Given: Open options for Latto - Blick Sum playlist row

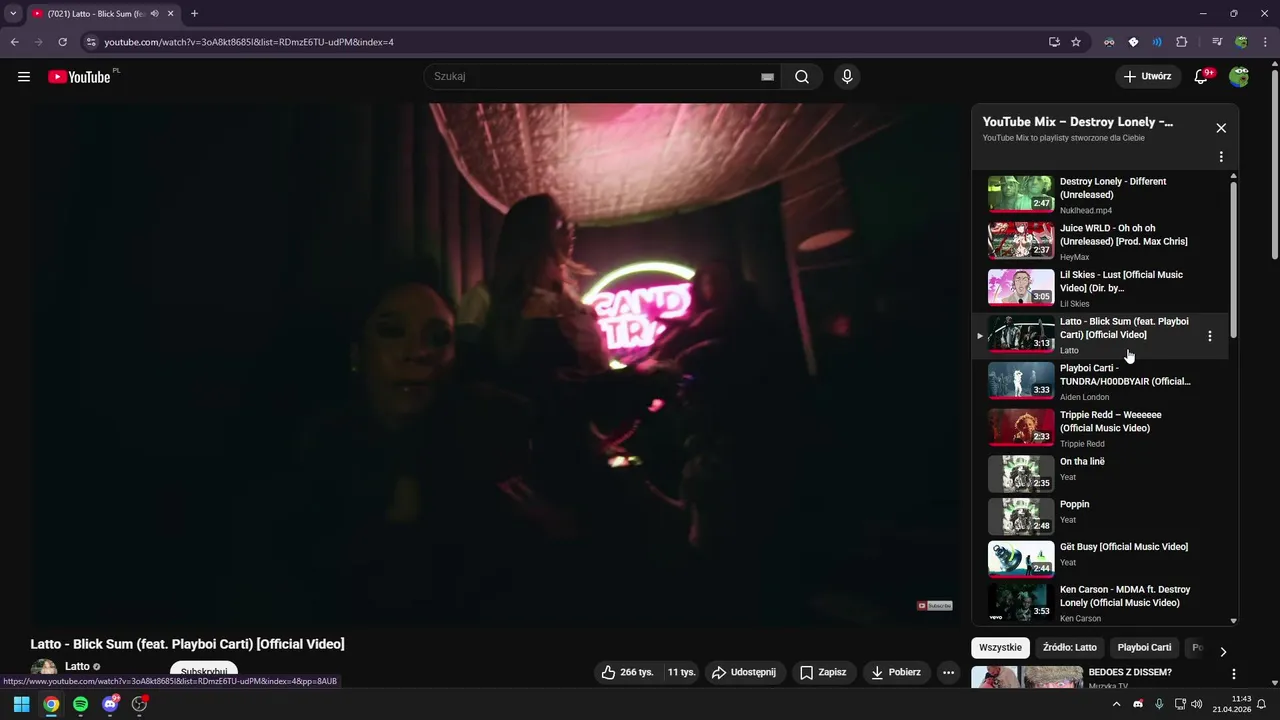Looking at the screenshot, I should point(1210,336).
